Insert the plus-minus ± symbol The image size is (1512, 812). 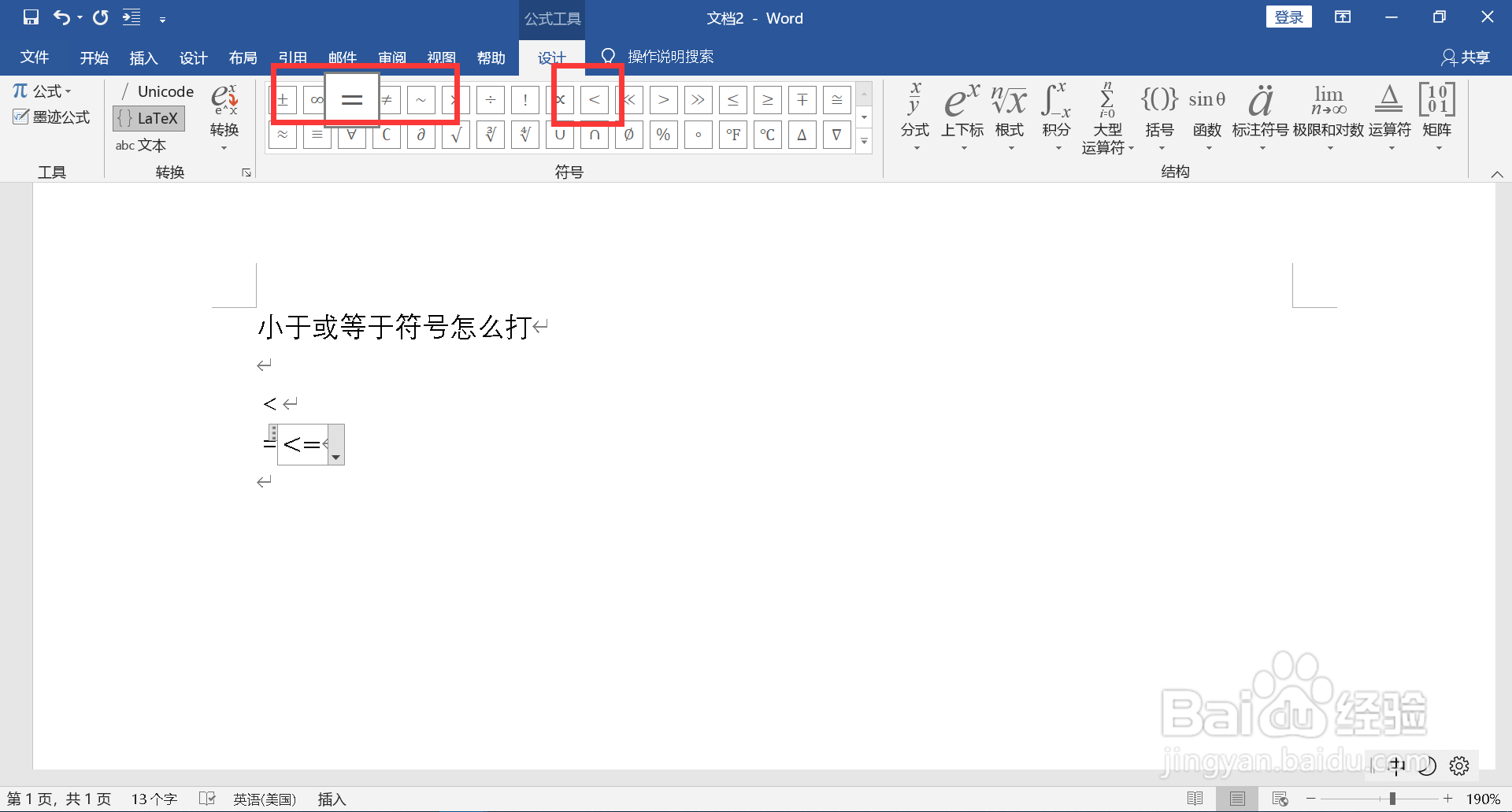point(283,100)
